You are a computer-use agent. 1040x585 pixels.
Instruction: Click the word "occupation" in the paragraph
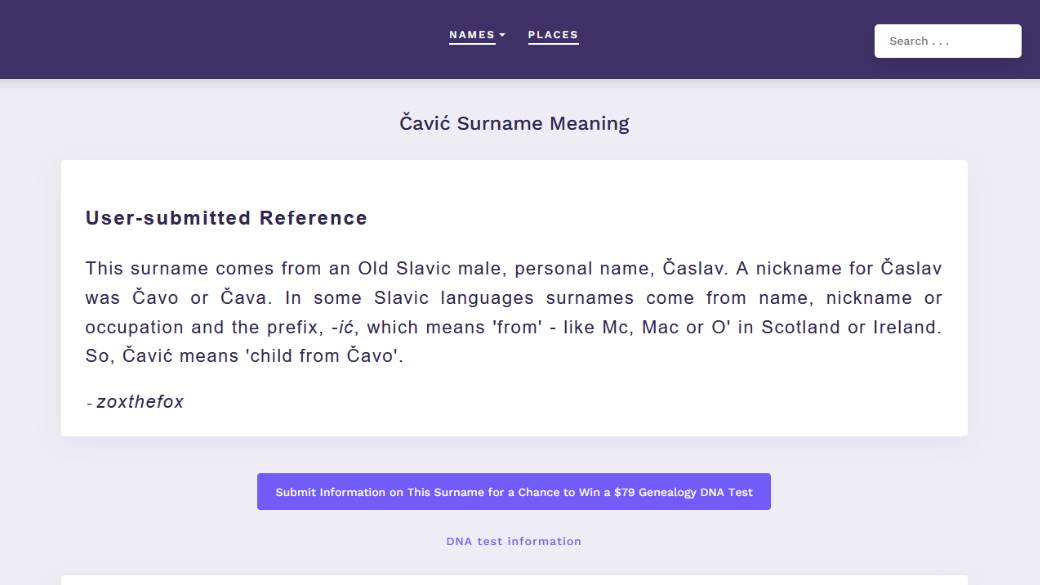tap(135, 327)
